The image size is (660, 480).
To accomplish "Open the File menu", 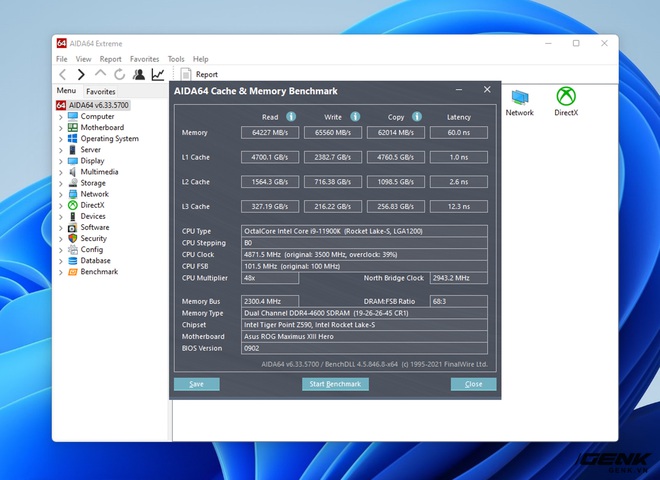I will click(x=61, y=59).
